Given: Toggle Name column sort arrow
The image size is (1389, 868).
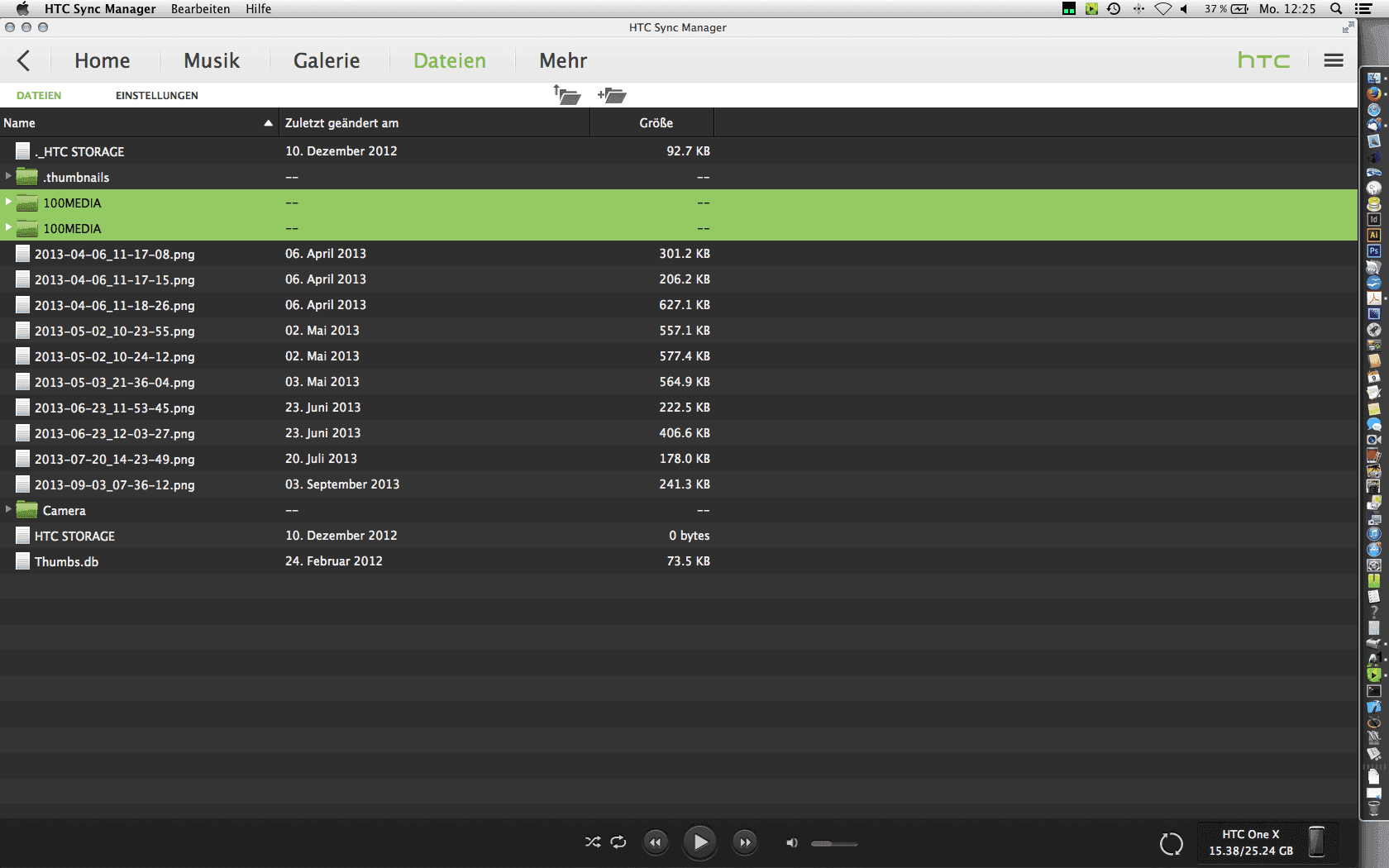Looking at the screenshot, I should coord(268,123).
